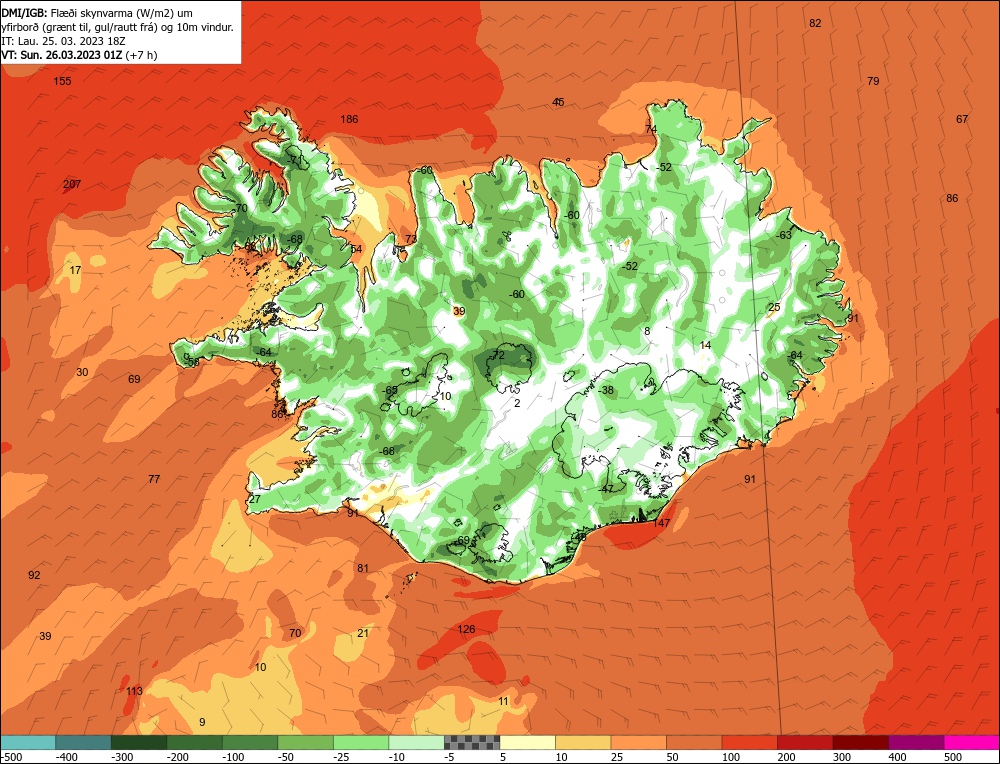Click the legend label '-500'
The width and height of the screenshot is (1000, 764).
click(x=11, y=757)
